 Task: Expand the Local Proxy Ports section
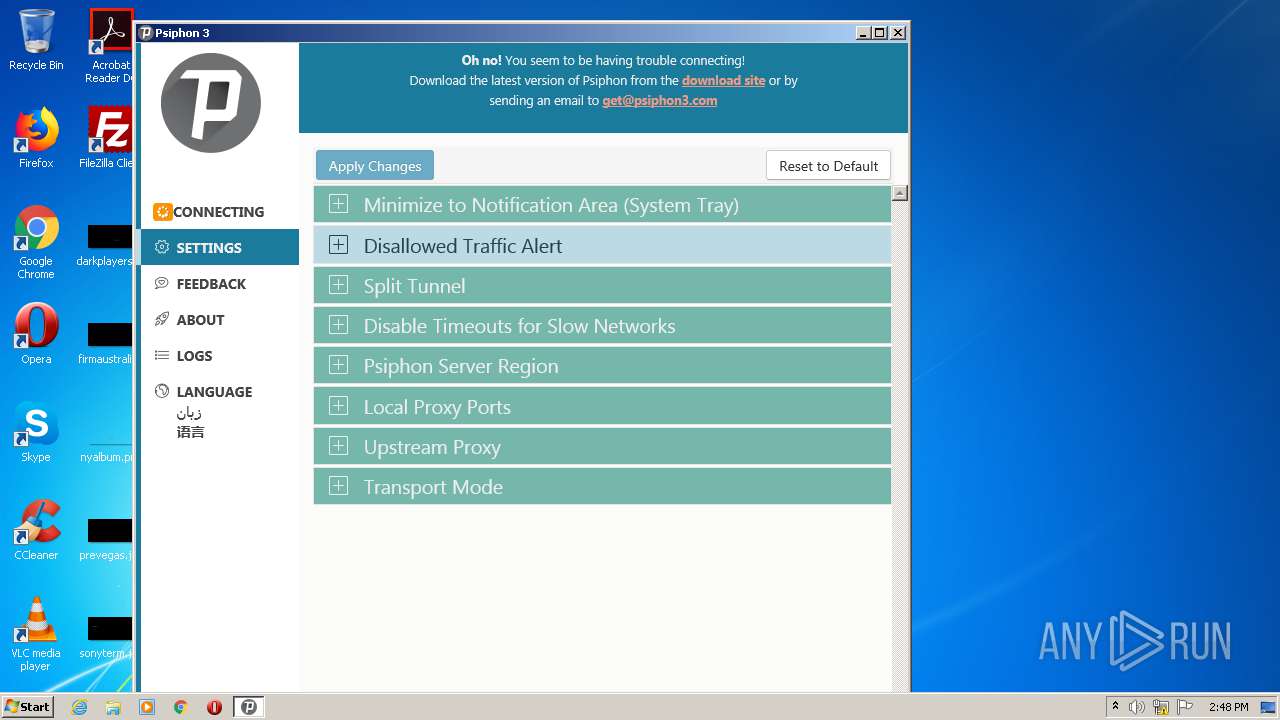pos(602,406)
